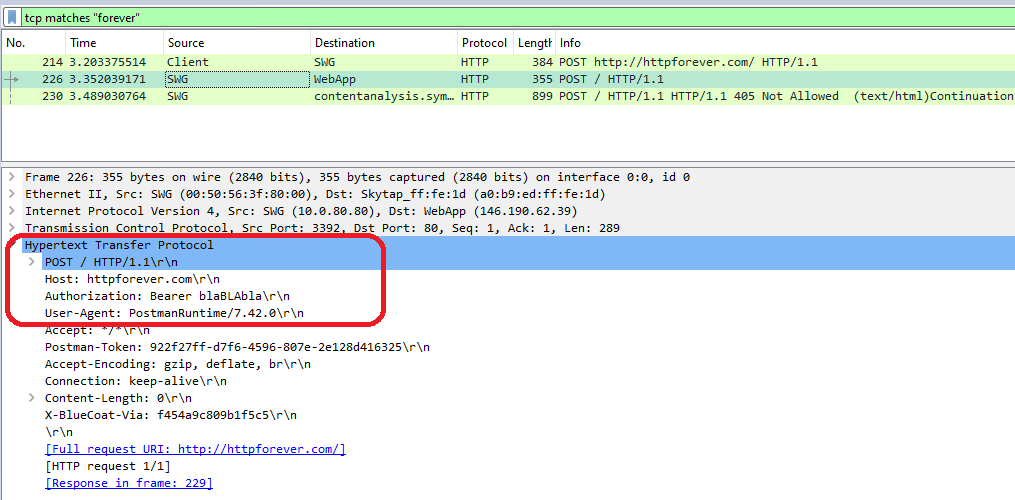Click the display filter bookmark icon

[11, 17]
